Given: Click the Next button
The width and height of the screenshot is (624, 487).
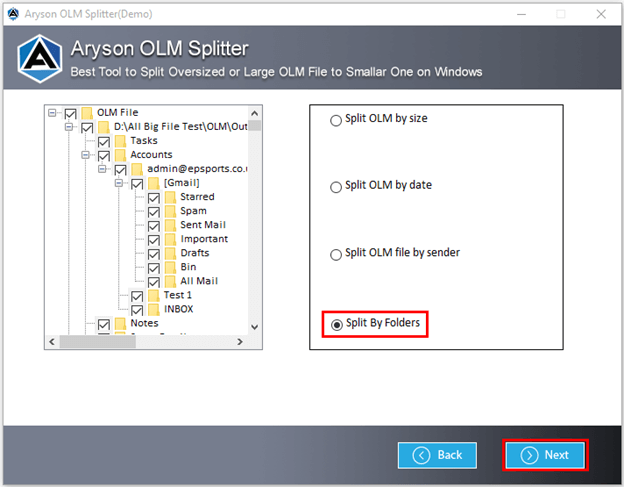Looking at the screenshot, I should click(x=545, y=455).
